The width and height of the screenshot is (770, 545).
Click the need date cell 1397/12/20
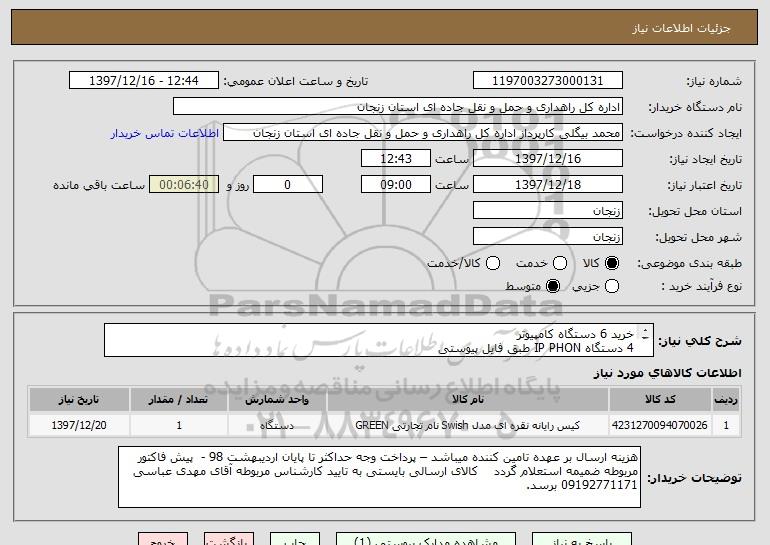tap(79, 425)
